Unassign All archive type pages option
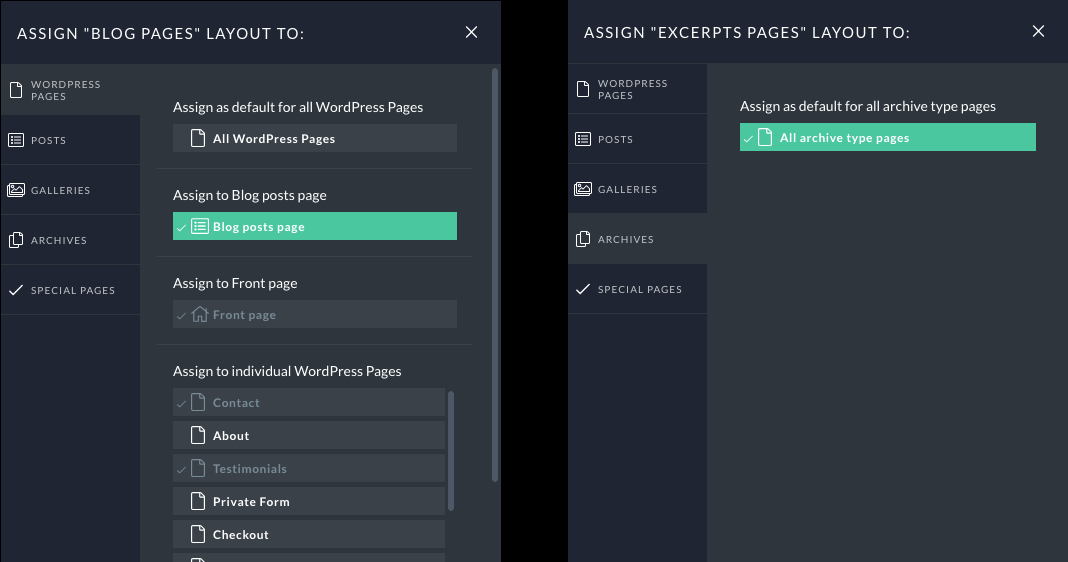The height and width of the screenshot is (562, 1068). pos(888,138)
